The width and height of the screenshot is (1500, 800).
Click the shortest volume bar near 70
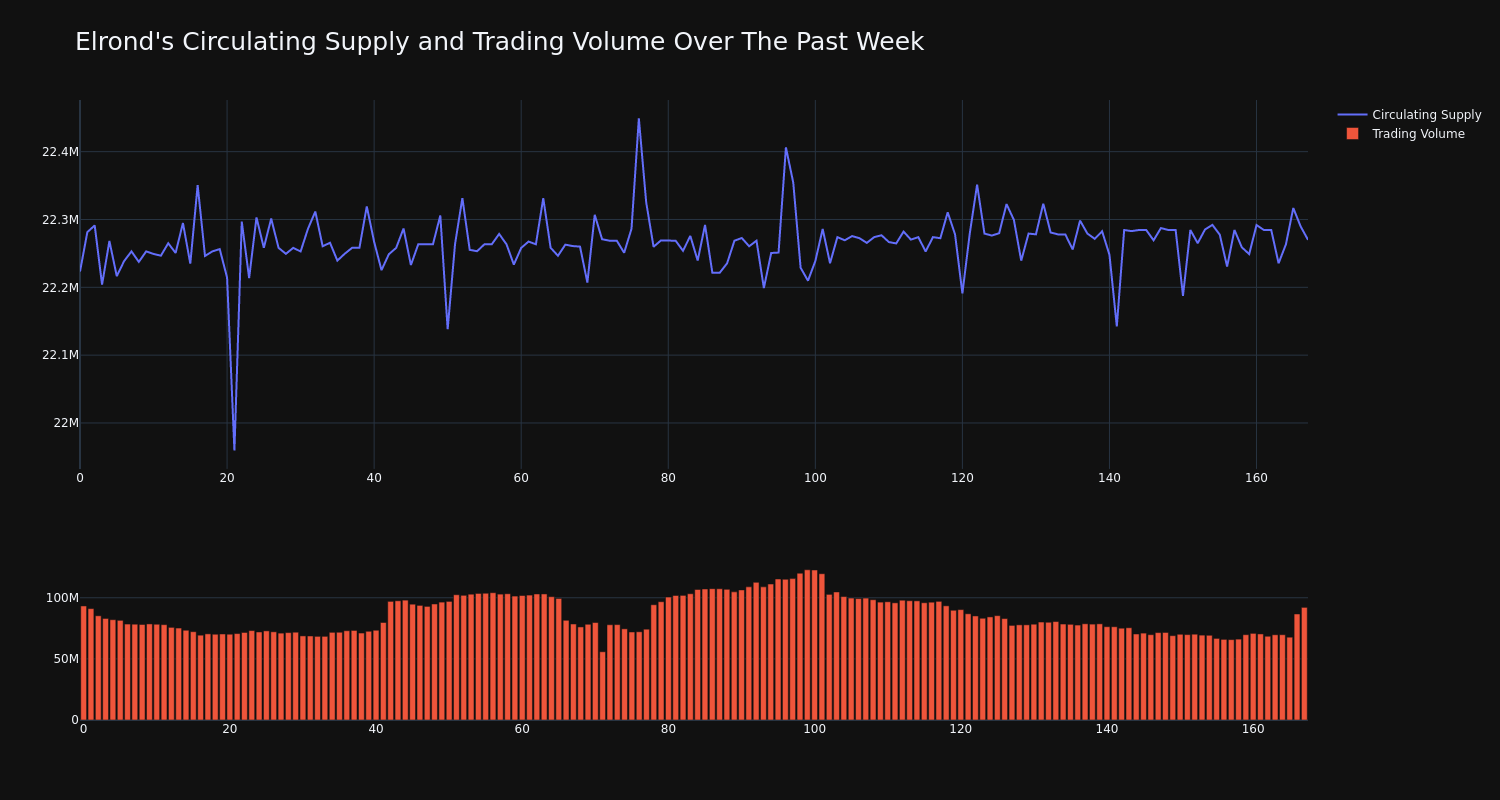click(602, 686)
